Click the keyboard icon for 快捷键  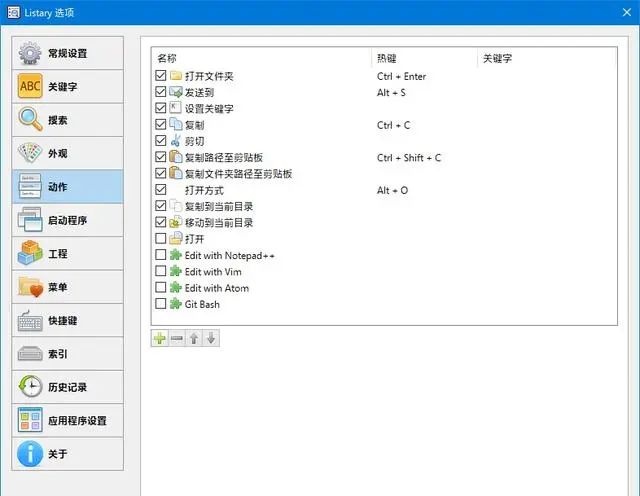tap(30, 320)
